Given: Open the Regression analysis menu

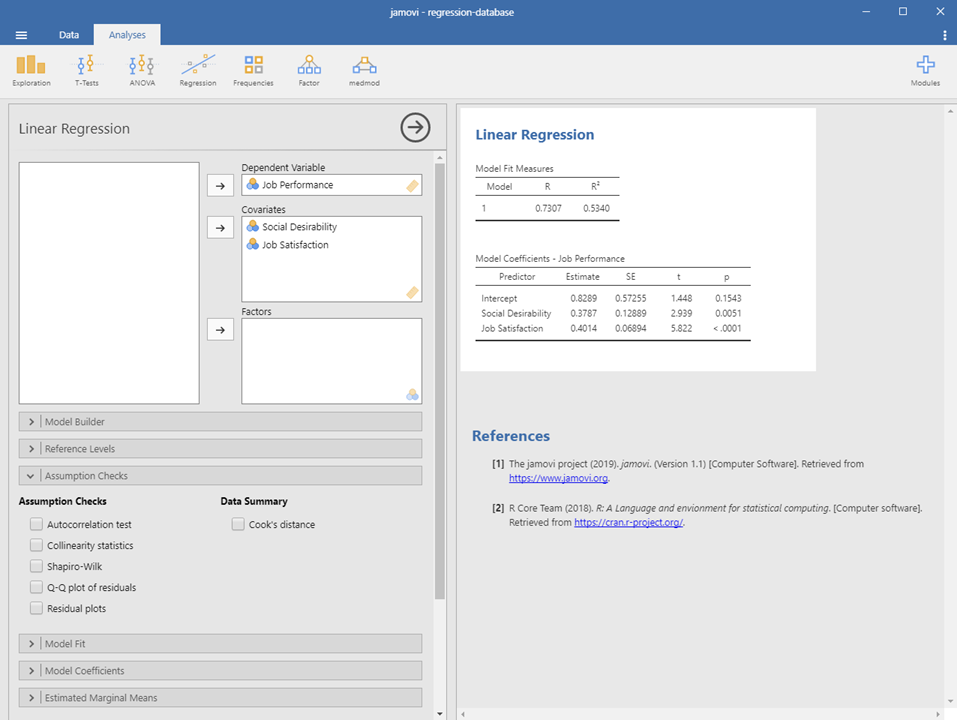Looking at the screenshot, I should coord(197,69).
